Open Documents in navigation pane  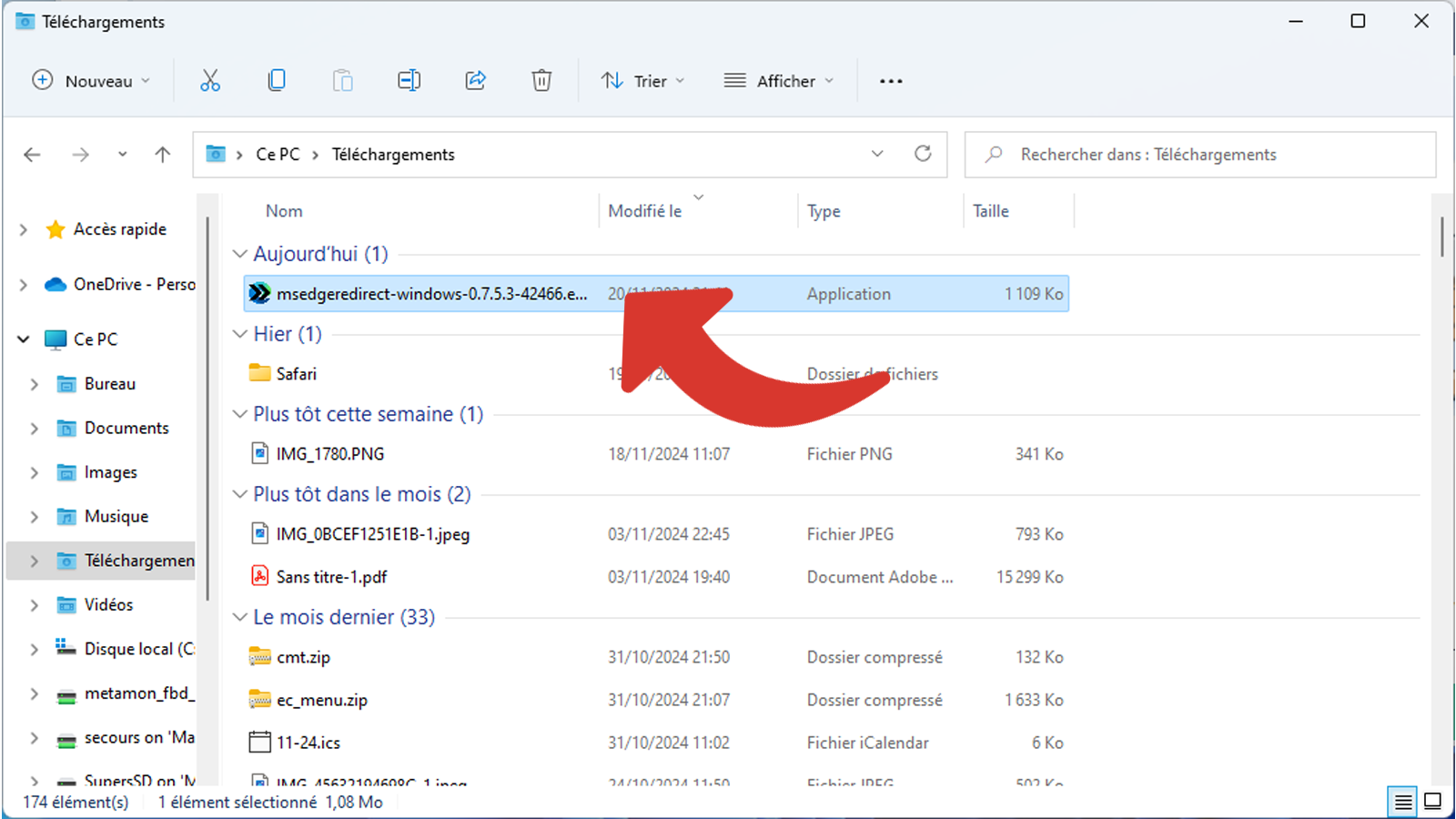(x=126, y=428)
